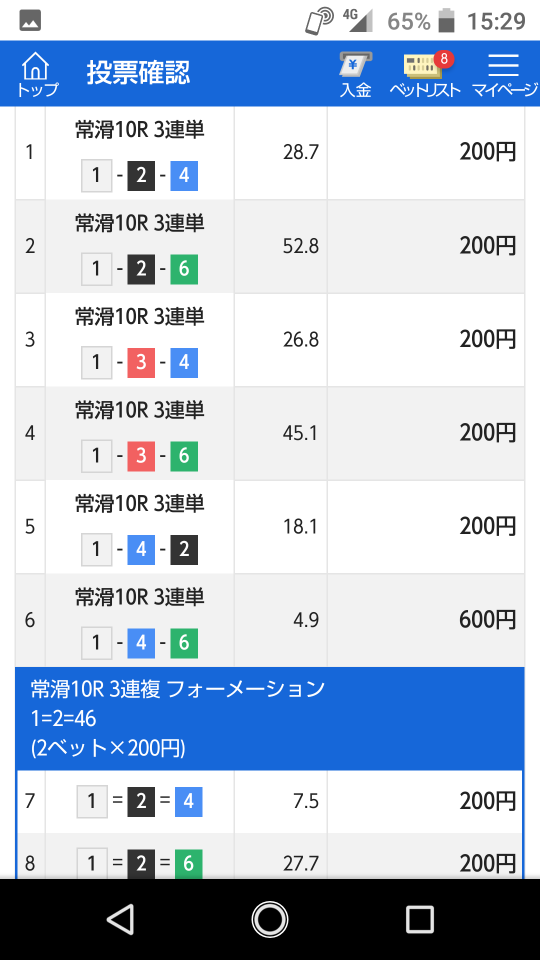Tap the image notification icon in status bar
Screen dimensions: 540x960
(30, 21)
